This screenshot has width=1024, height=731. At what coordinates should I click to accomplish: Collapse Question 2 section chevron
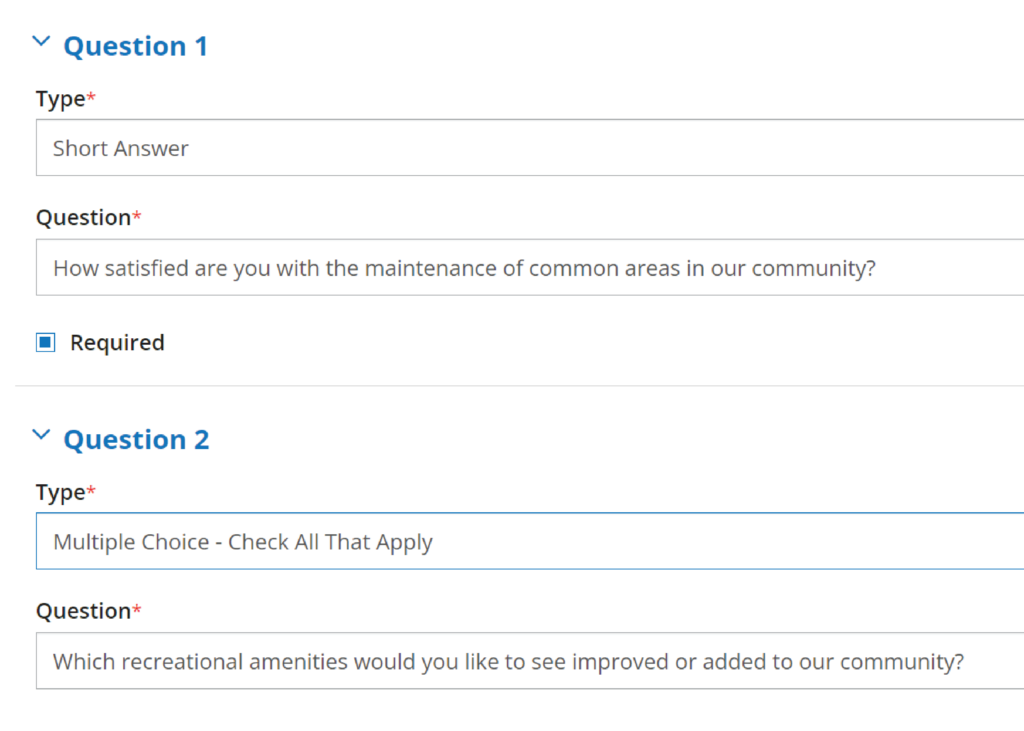[x=41, y=435]
